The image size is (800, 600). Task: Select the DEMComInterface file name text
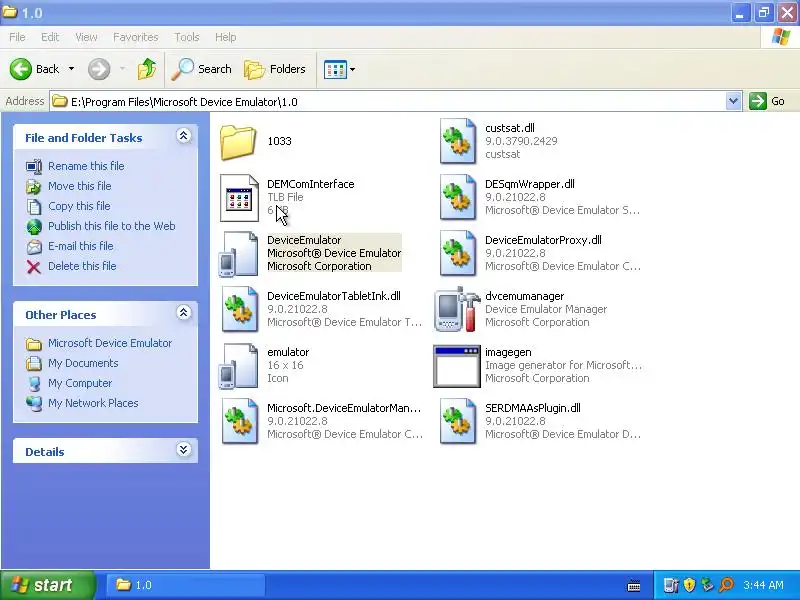[x=311, y=184]
